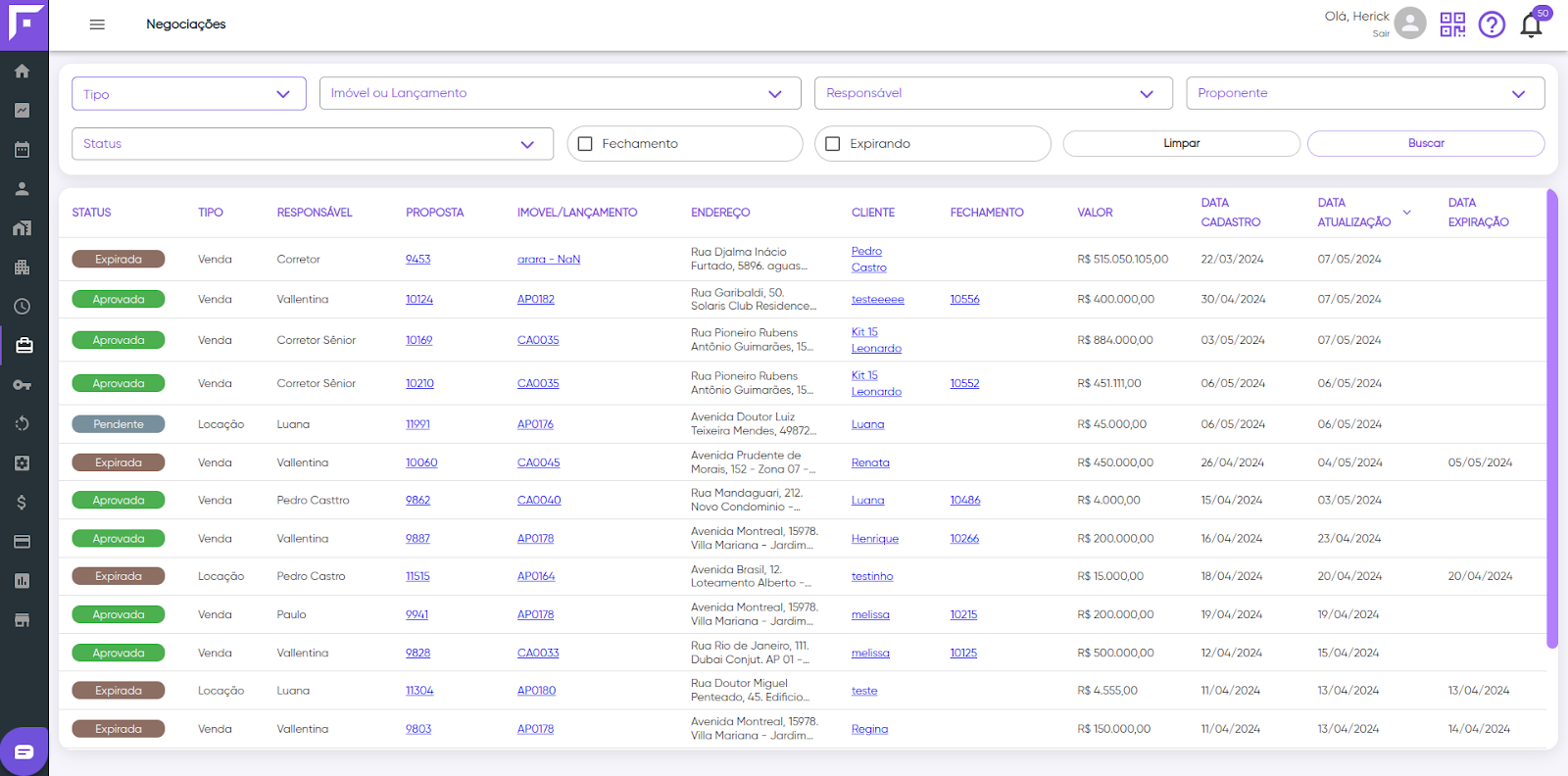
Task: Open fechamento link 10556
Action: click(964, 300)
